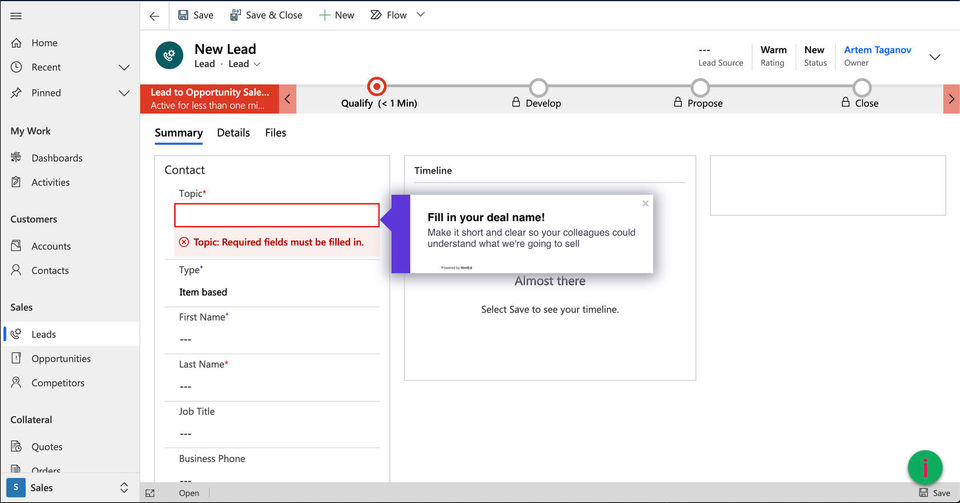Click the Lead to Opportunity Sales process banner

pos(209,99)
